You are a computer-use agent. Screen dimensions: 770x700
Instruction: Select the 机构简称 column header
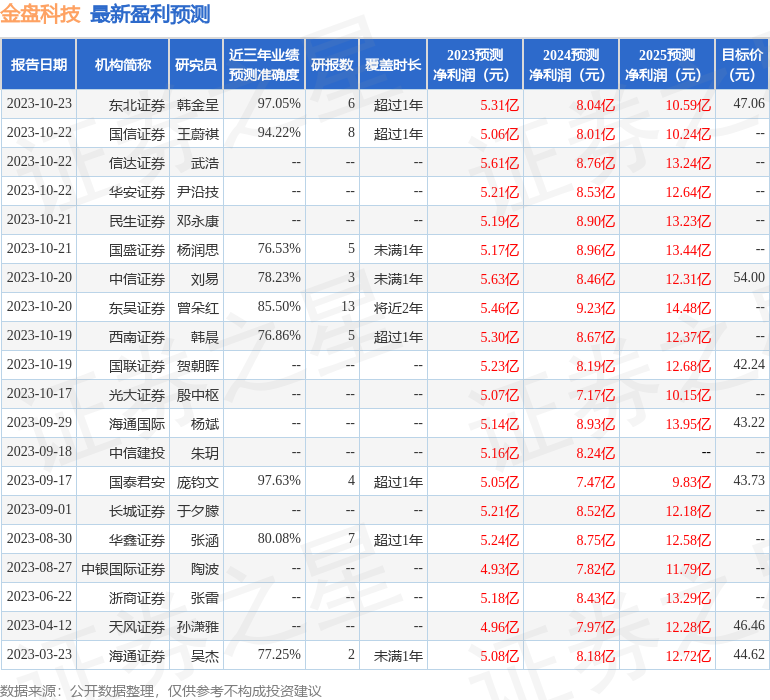(x=123, y=64)
